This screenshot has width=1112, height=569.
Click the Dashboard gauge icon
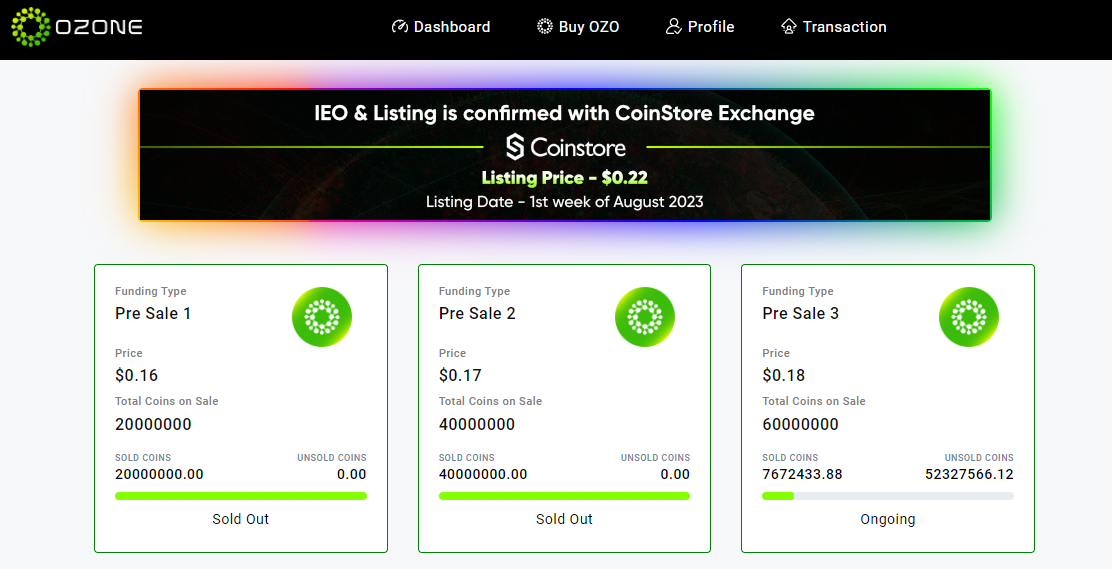coord(400,27)
